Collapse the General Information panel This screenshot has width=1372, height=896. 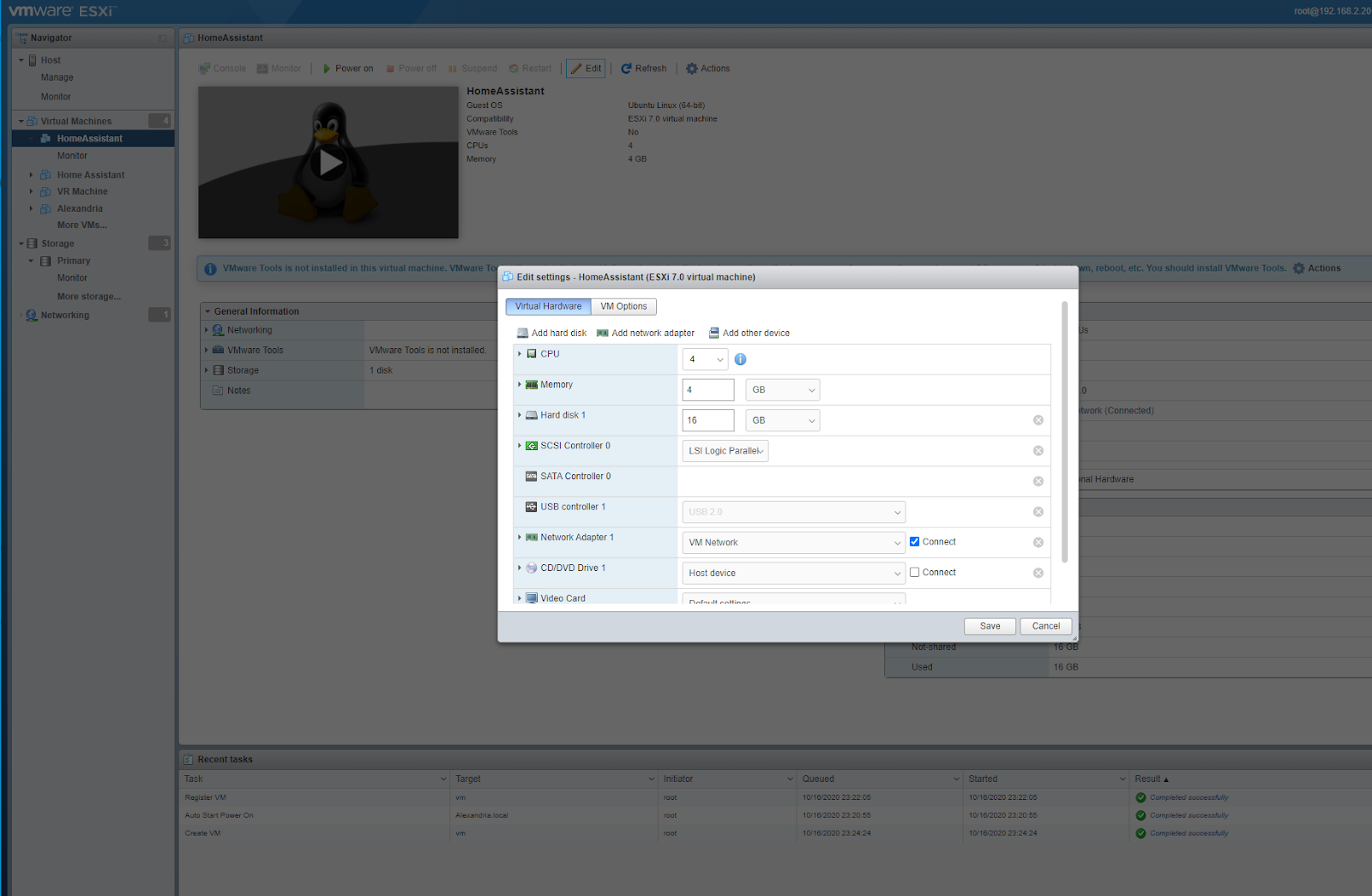(x=208, y=311)
